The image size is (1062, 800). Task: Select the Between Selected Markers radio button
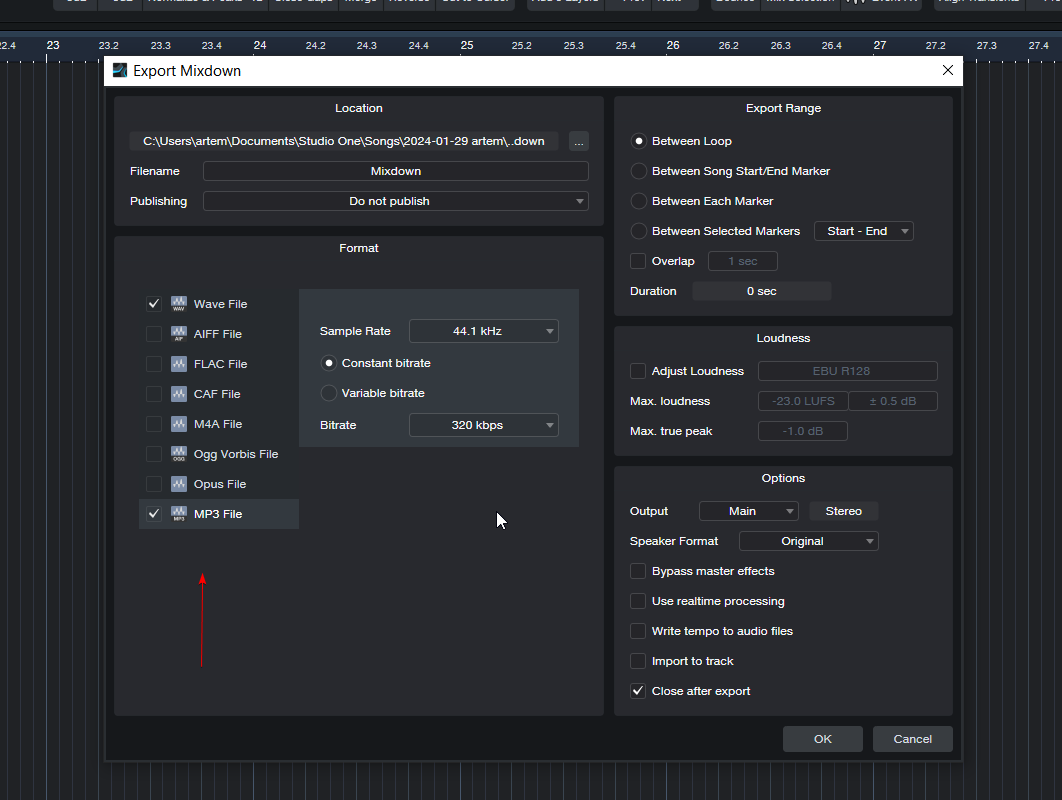click(x=638, y=231)
